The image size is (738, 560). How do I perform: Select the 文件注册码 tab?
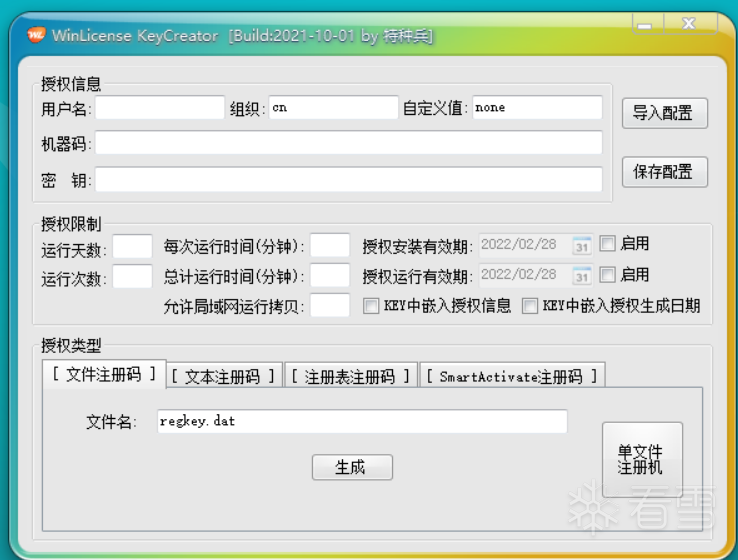point(104,375)
